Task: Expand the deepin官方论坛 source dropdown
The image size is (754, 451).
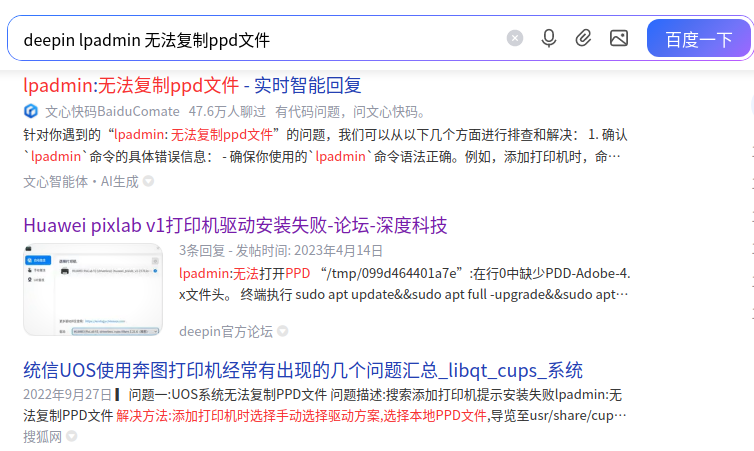Action: (x=283, y=331)
